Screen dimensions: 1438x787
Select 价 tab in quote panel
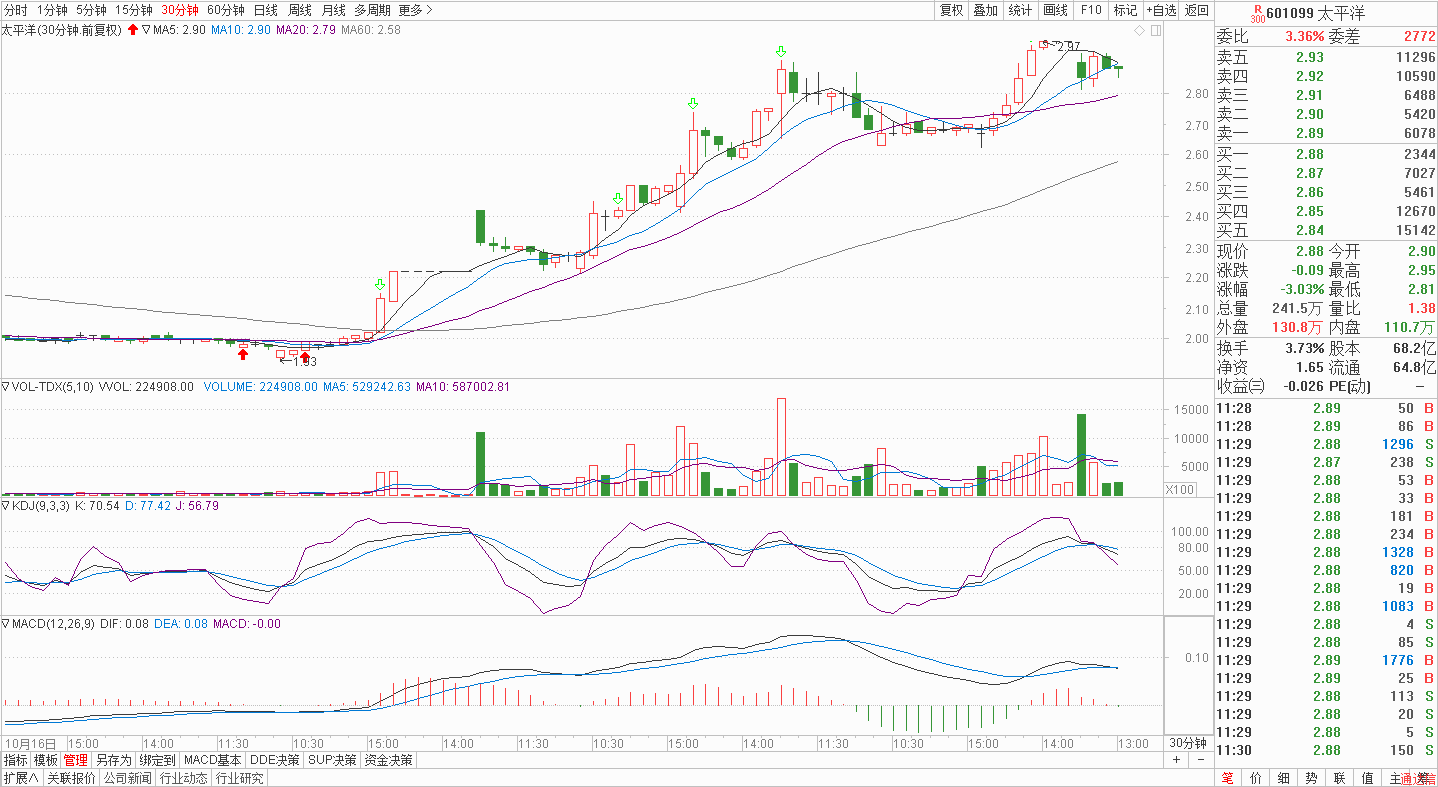(x=1255, y=778)
